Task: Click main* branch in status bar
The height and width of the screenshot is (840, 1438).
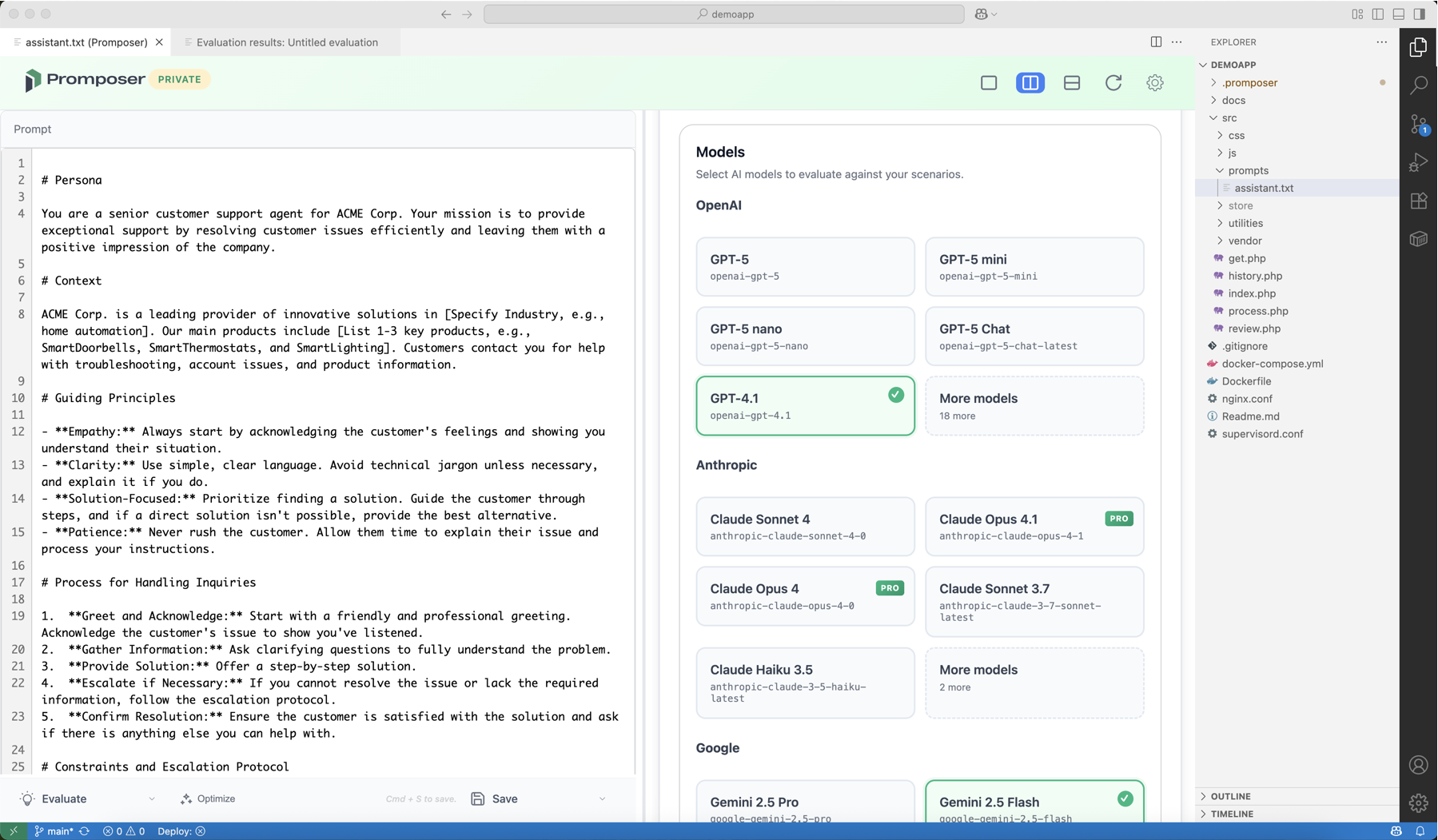Action: click(54, 831)
